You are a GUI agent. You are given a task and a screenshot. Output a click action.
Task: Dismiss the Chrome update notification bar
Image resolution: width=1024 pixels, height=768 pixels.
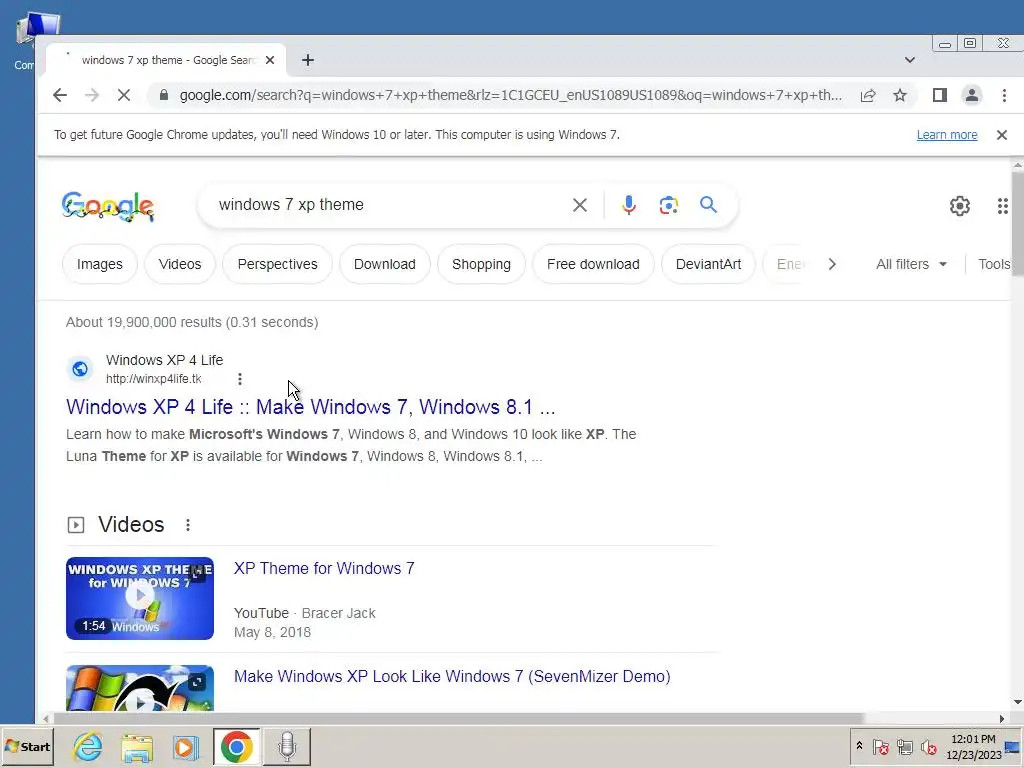(1002, 135)
